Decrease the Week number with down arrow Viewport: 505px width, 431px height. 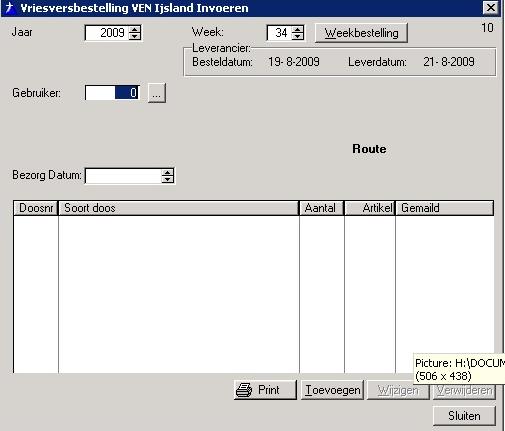(297, 37)
